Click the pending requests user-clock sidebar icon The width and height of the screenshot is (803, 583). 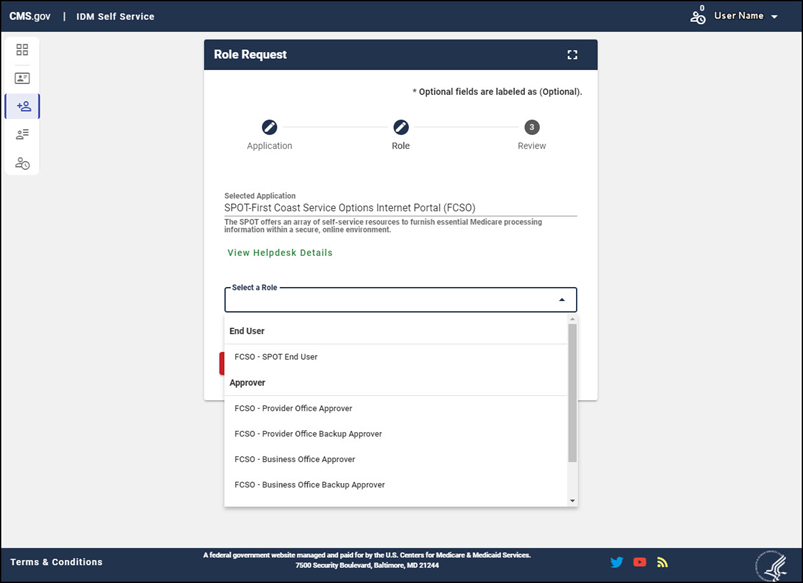pyautogui.click(x=22, y=163)
